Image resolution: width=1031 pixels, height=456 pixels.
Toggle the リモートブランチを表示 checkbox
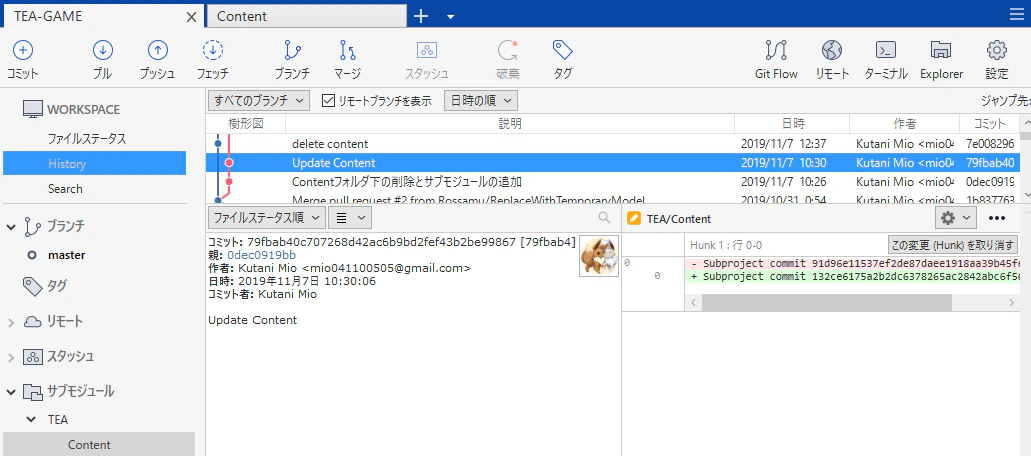click(329, 101)
